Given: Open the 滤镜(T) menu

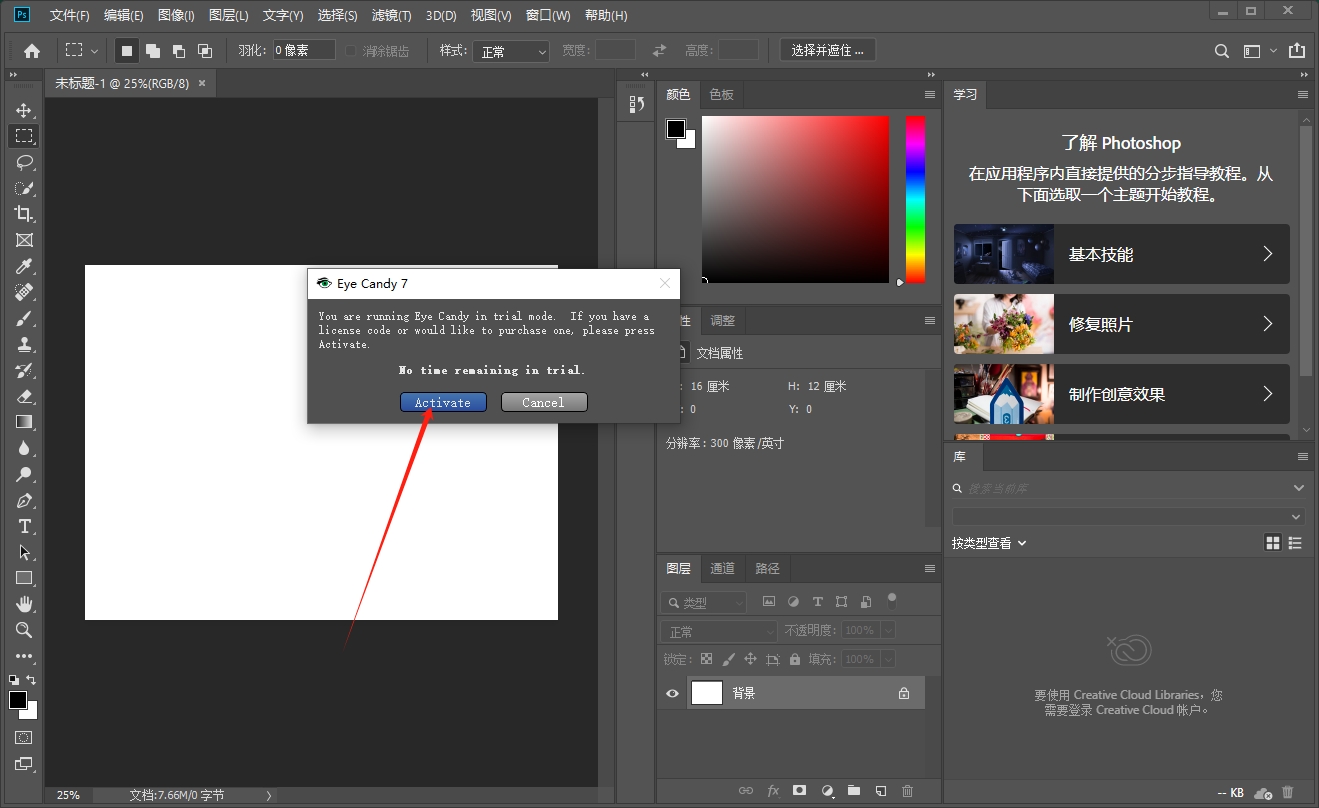Looking at the screenshot, I should pyautogui.click(x=391, y=16).
